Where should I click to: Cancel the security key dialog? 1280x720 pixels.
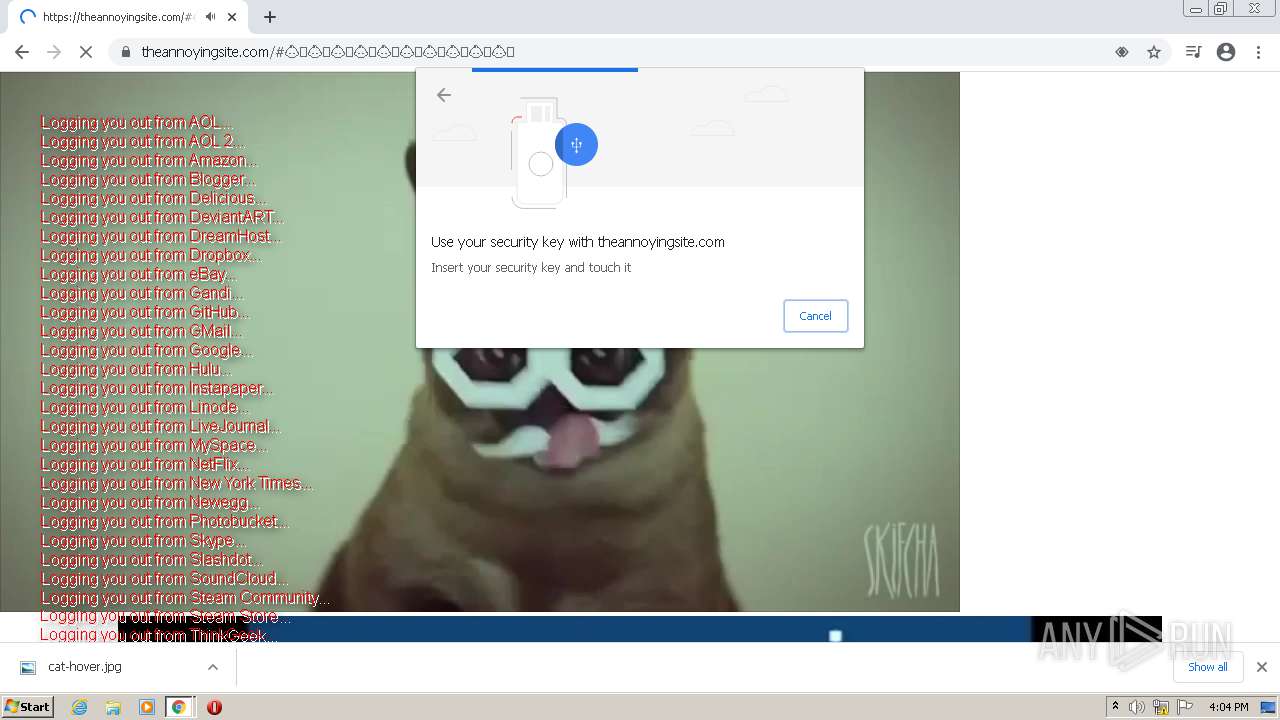click(815, 316)
